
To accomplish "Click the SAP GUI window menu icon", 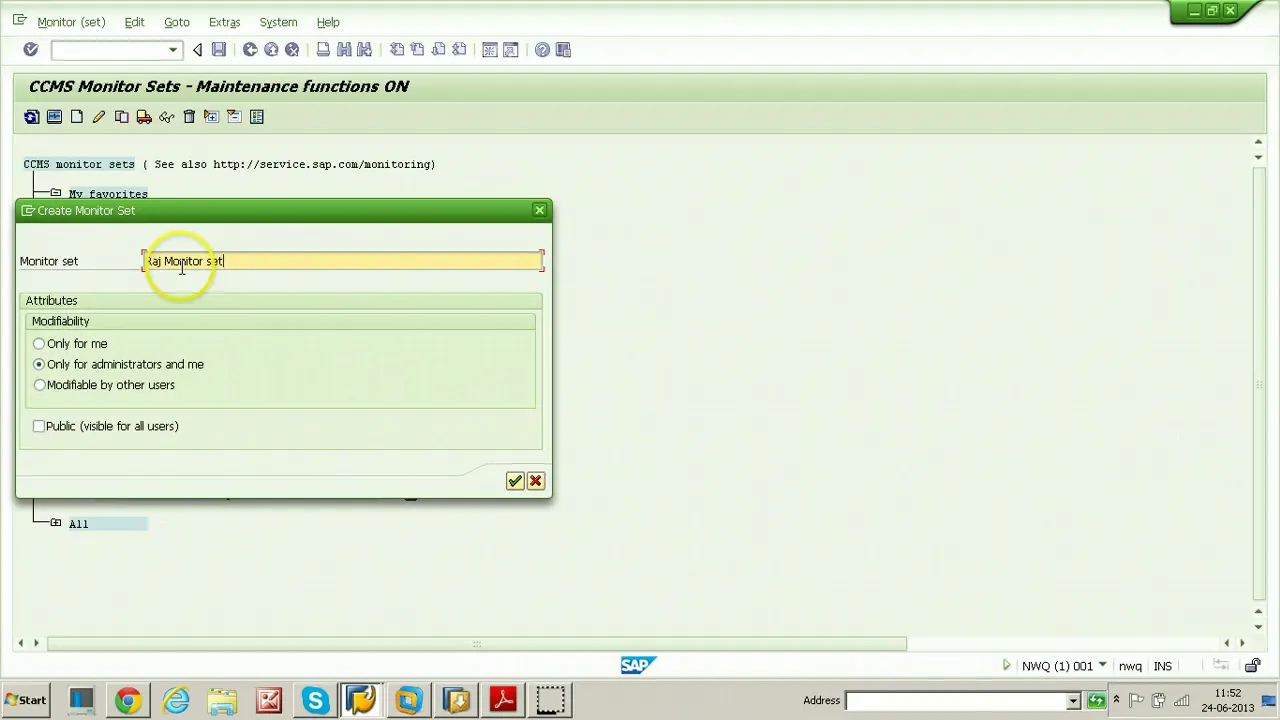I will point(19,20).
